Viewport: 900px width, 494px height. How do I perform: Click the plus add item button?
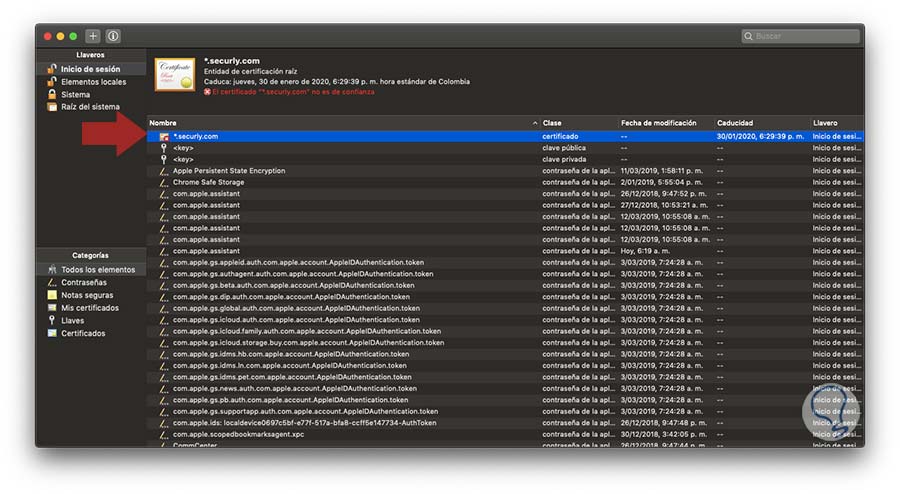pos(93,36)
